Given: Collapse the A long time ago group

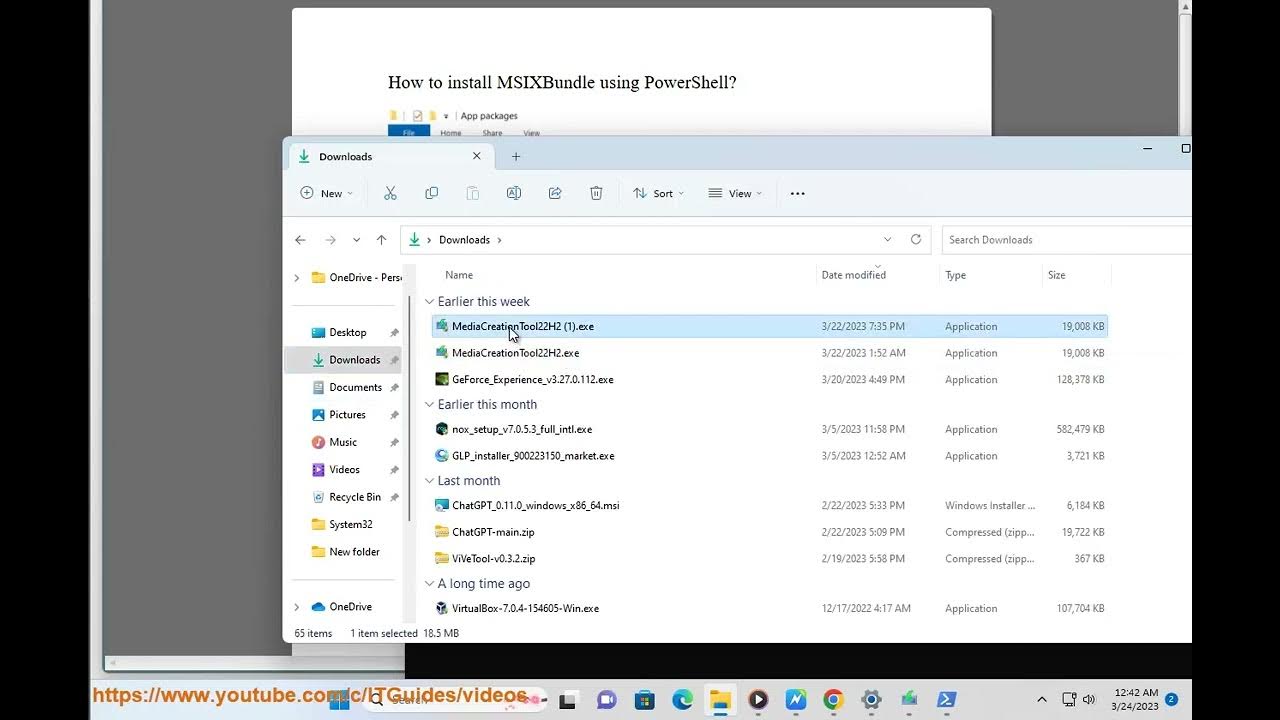Looking at the screenshot, I should 430,584.
